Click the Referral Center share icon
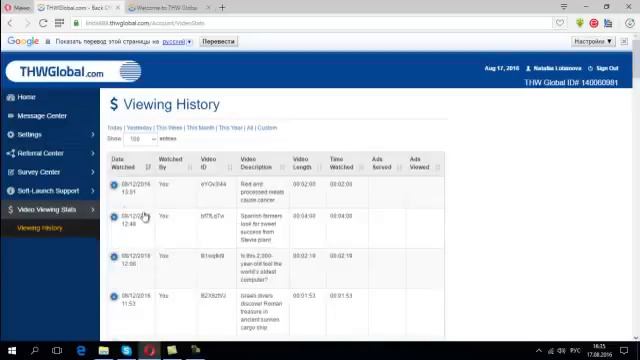640x360 pixels. pyautogui.click(x=11, y=153)
